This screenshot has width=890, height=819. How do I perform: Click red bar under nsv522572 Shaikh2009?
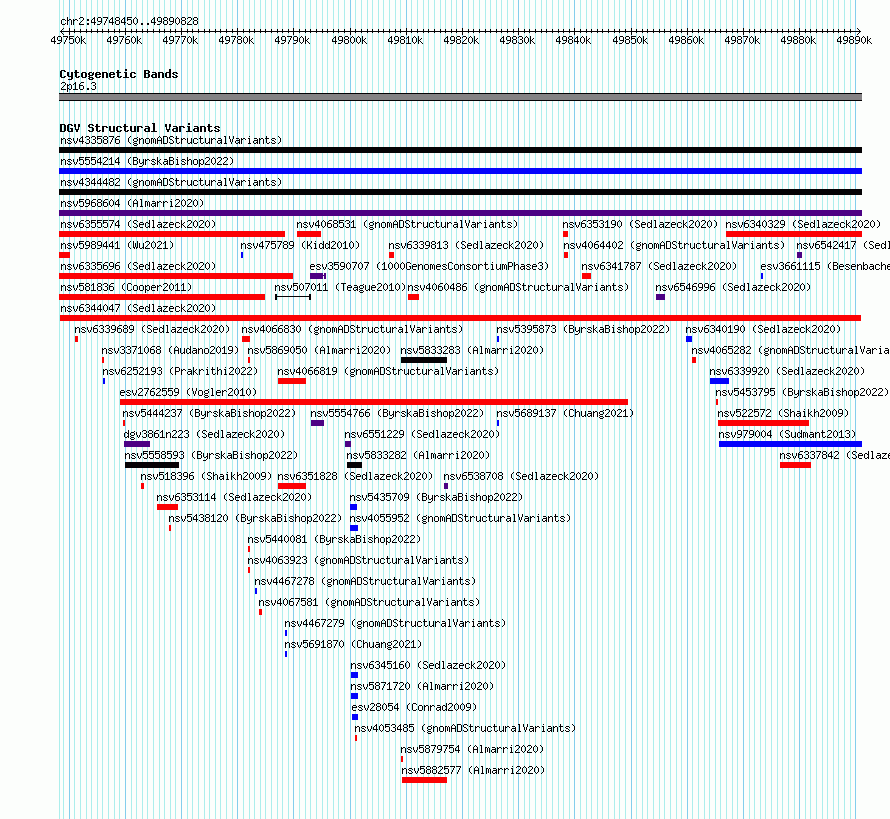click(x=763, y=423)
